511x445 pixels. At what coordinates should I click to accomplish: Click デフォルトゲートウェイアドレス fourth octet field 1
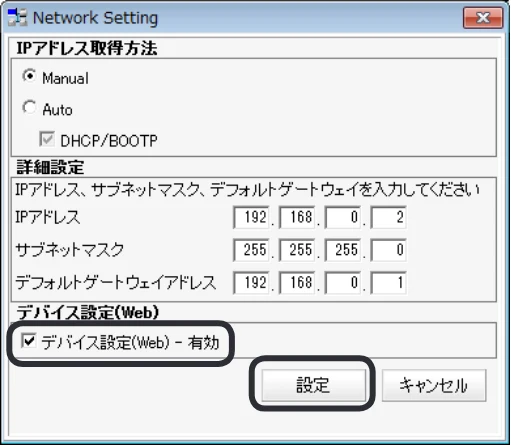pos(388,283)
